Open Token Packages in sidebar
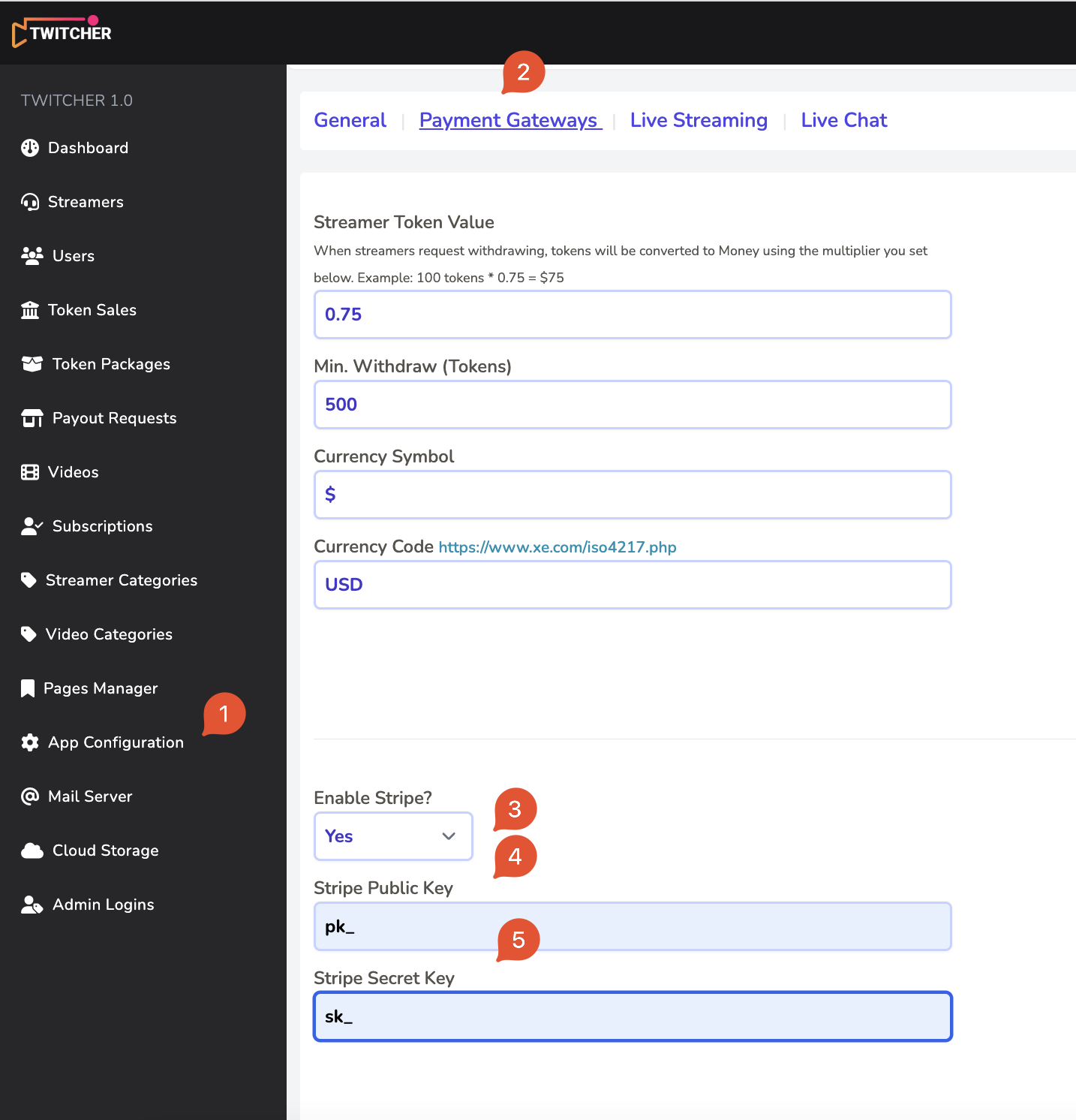 [111, 364]
